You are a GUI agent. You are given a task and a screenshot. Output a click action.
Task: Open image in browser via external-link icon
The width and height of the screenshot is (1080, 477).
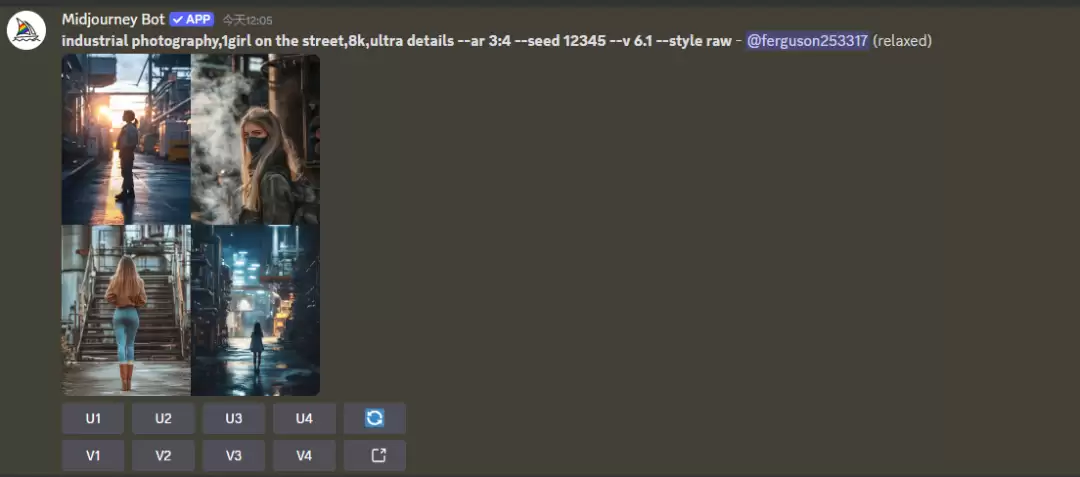(374, 456)
